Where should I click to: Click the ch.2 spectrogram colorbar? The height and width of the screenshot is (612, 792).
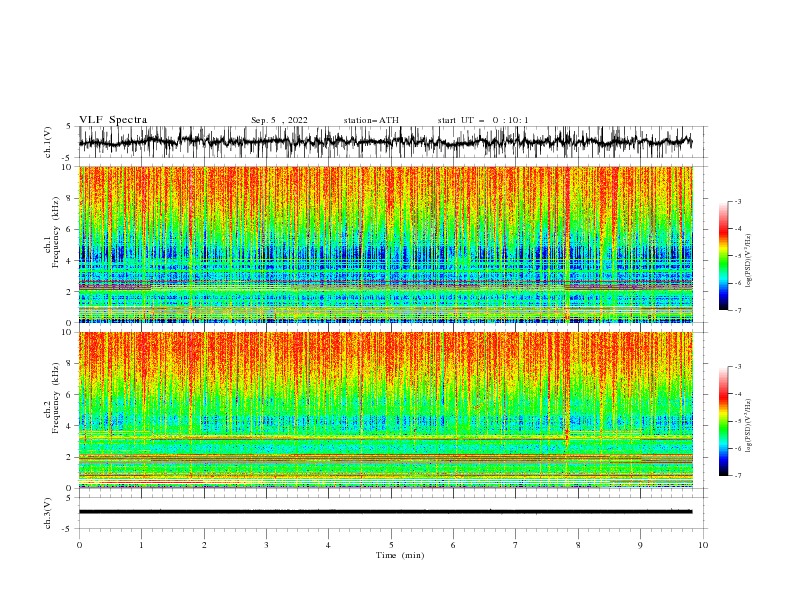point(723,421)
